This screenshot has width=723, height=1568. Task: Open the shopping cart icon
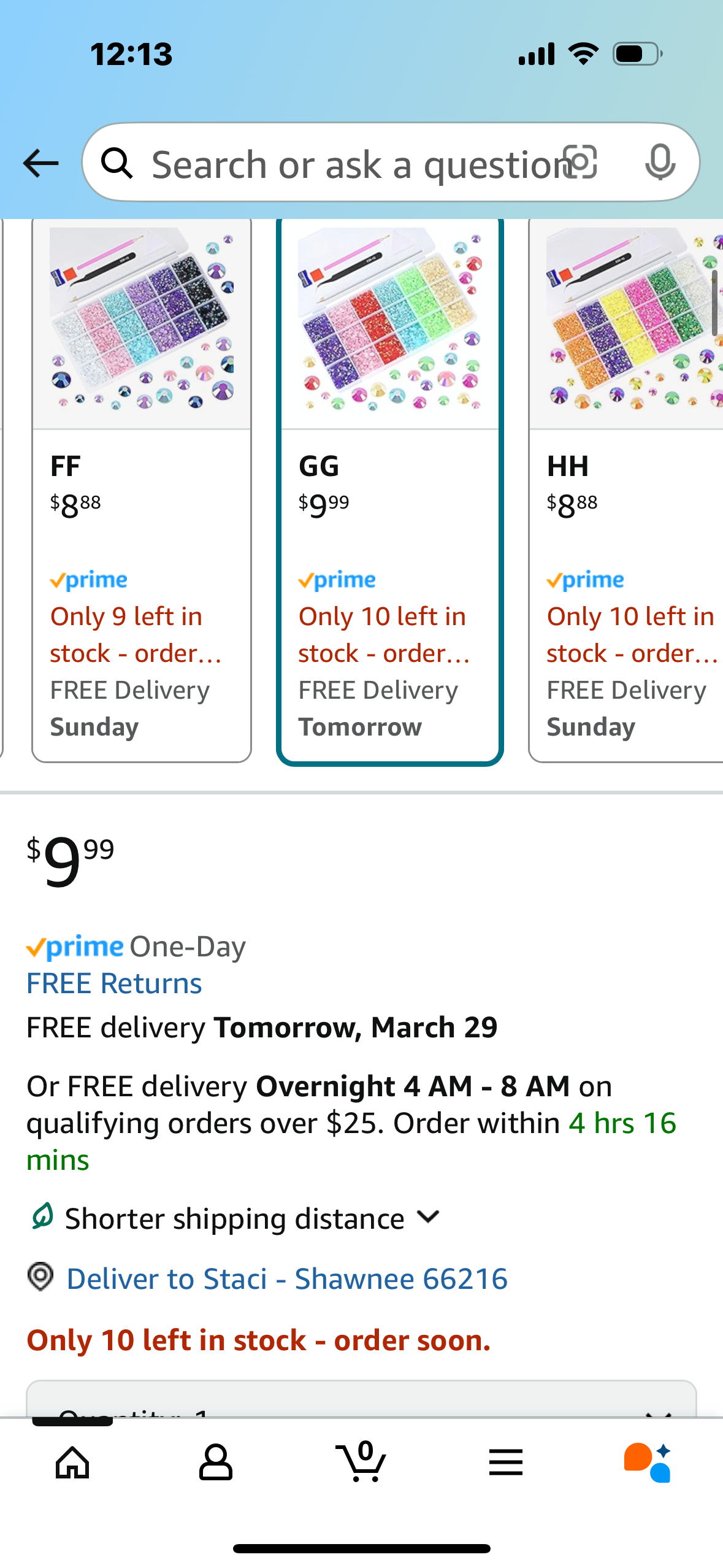361,1461
